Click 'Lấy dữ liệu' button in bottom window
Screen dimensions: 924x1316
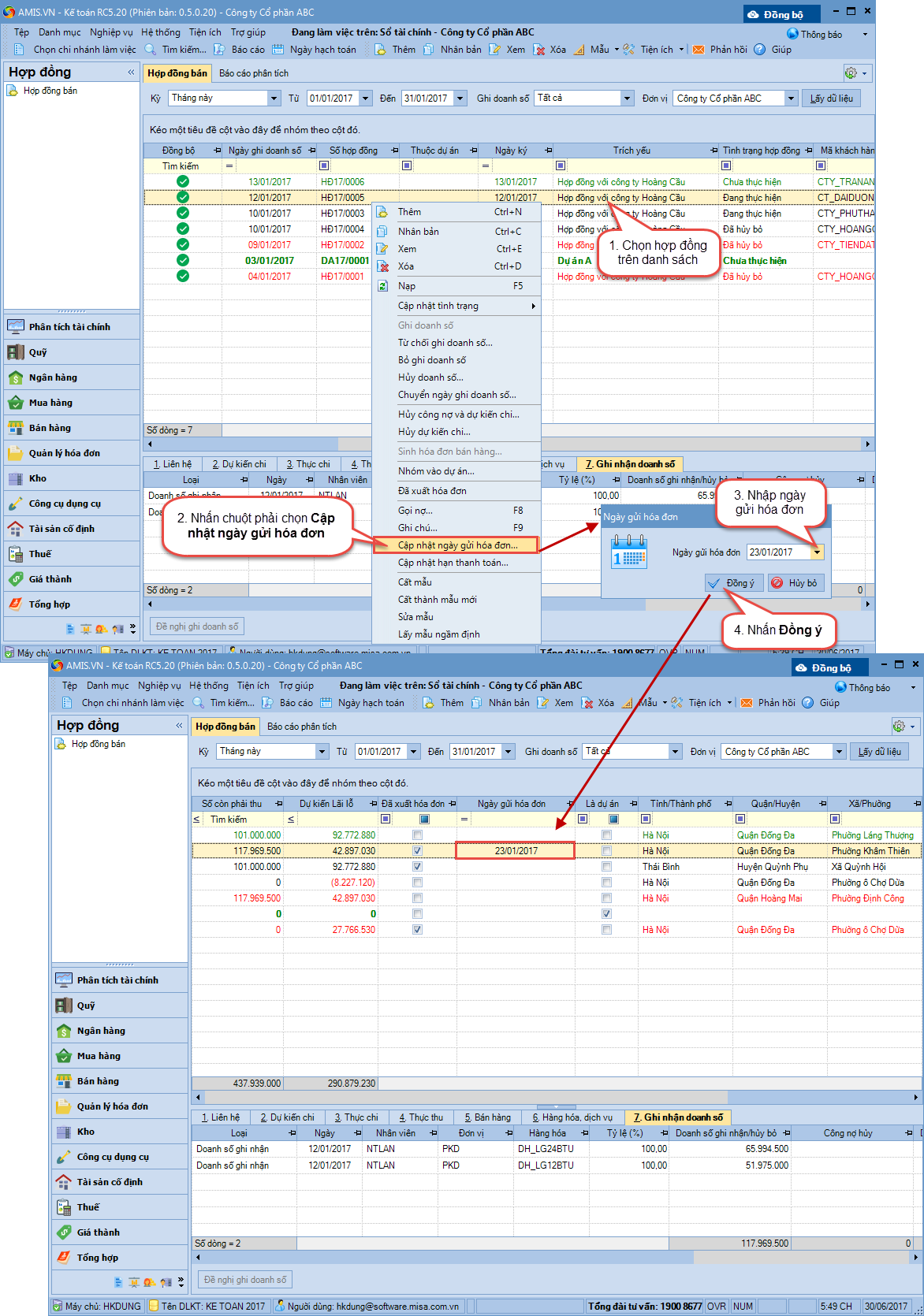click(879, 752)
